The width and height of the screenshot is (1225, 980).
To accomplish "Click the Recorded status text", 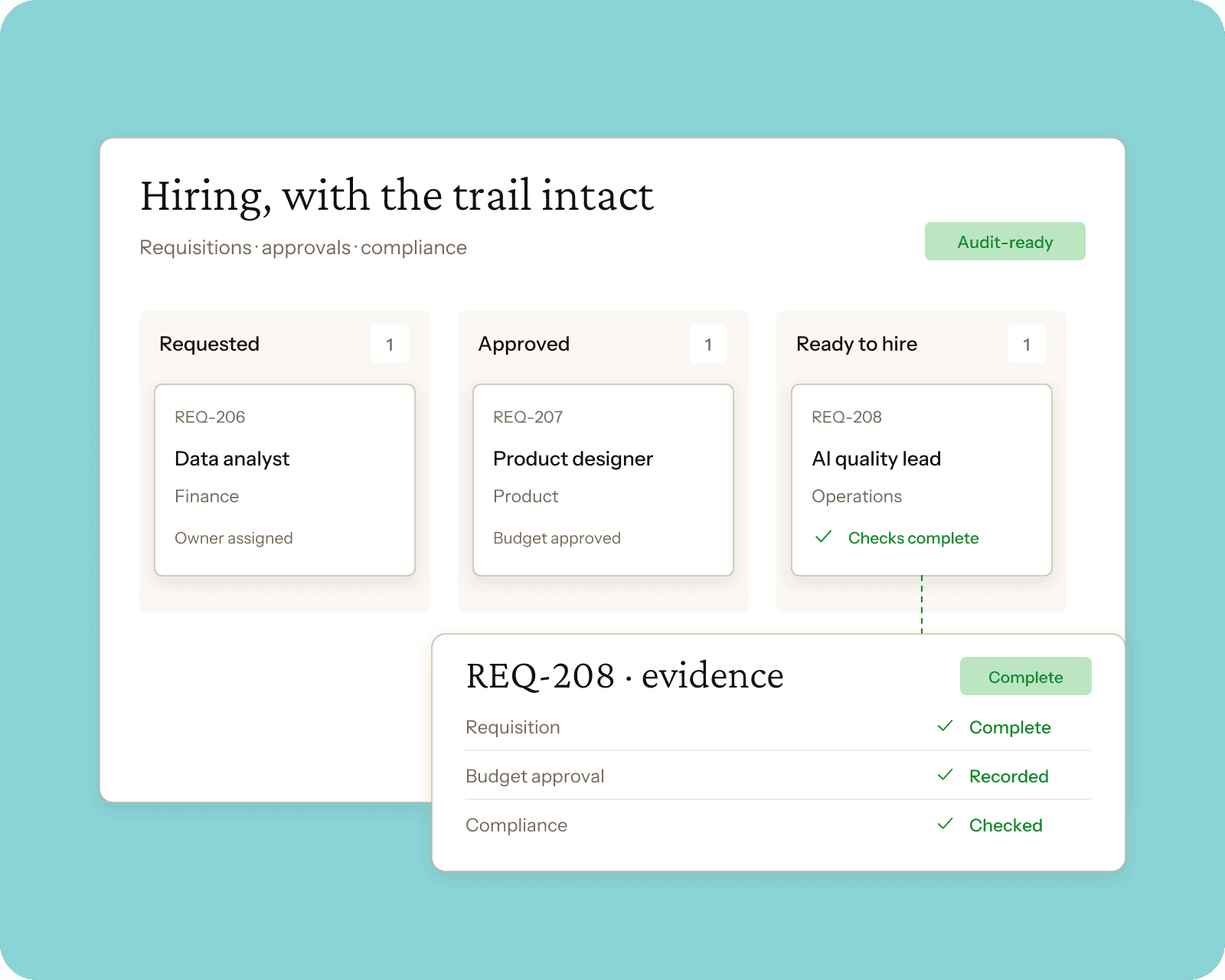I will coord(1009,776).
